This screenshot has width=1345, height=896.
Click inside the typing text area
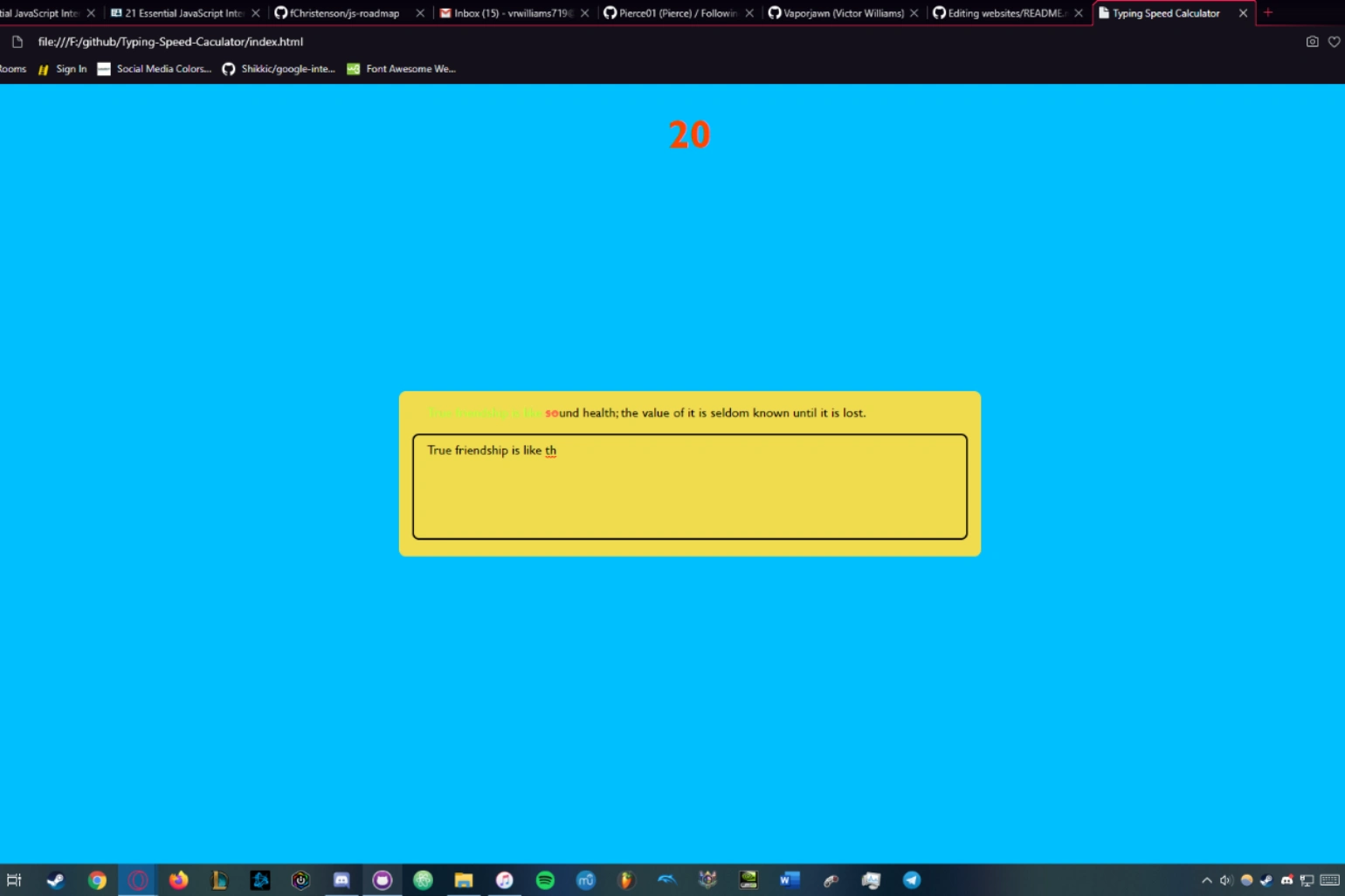tap(689, 486)
